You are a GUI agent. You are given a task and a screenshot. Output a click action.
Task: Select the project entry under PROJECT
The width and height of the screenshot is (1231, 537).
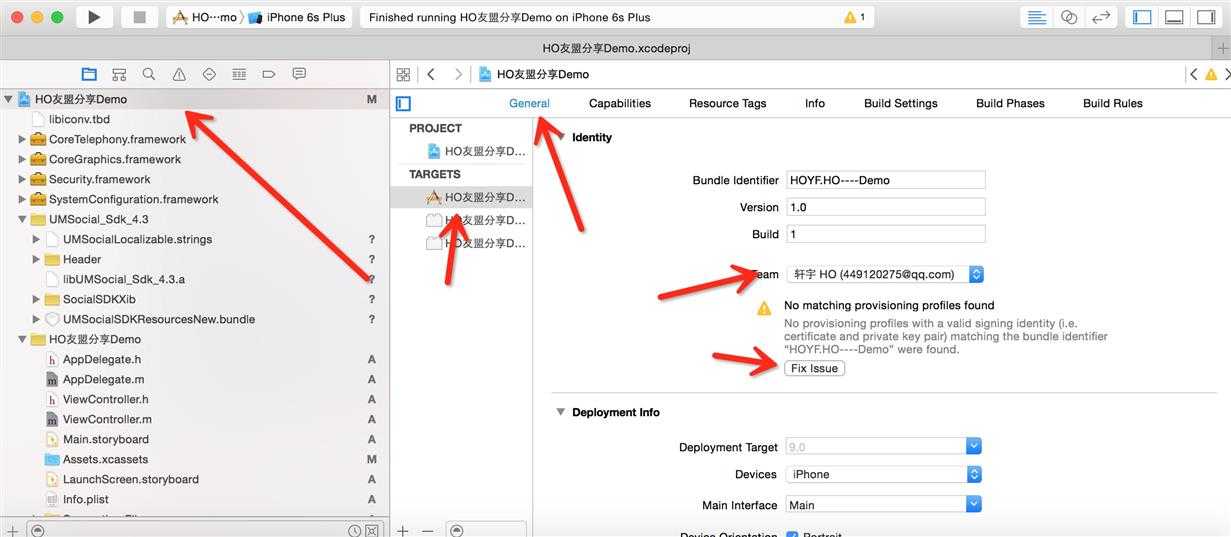pos(477,151)
